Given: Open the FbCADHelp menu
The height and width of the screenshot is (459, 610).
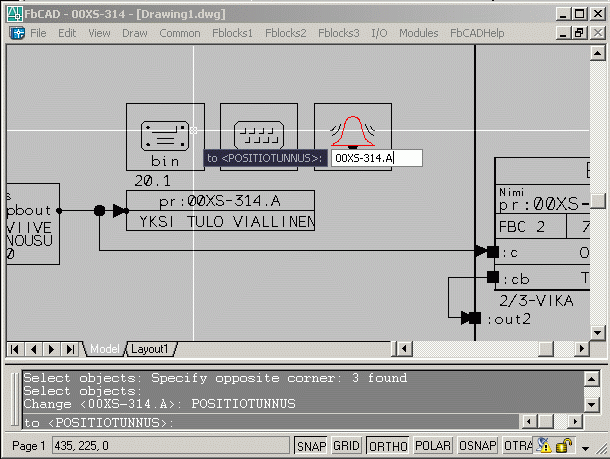Looking at the screenshot, I should 477,33.
